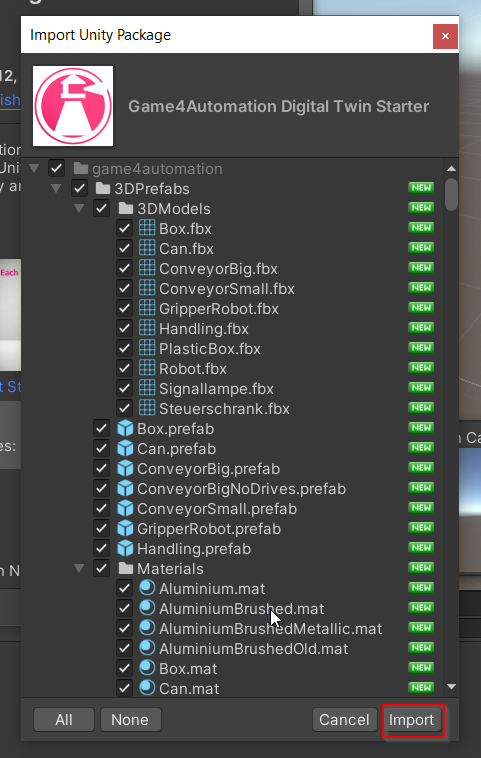Click the ConveyorSmall.fbx mesh icon
The image size is (481, 758).
point(147,289)
